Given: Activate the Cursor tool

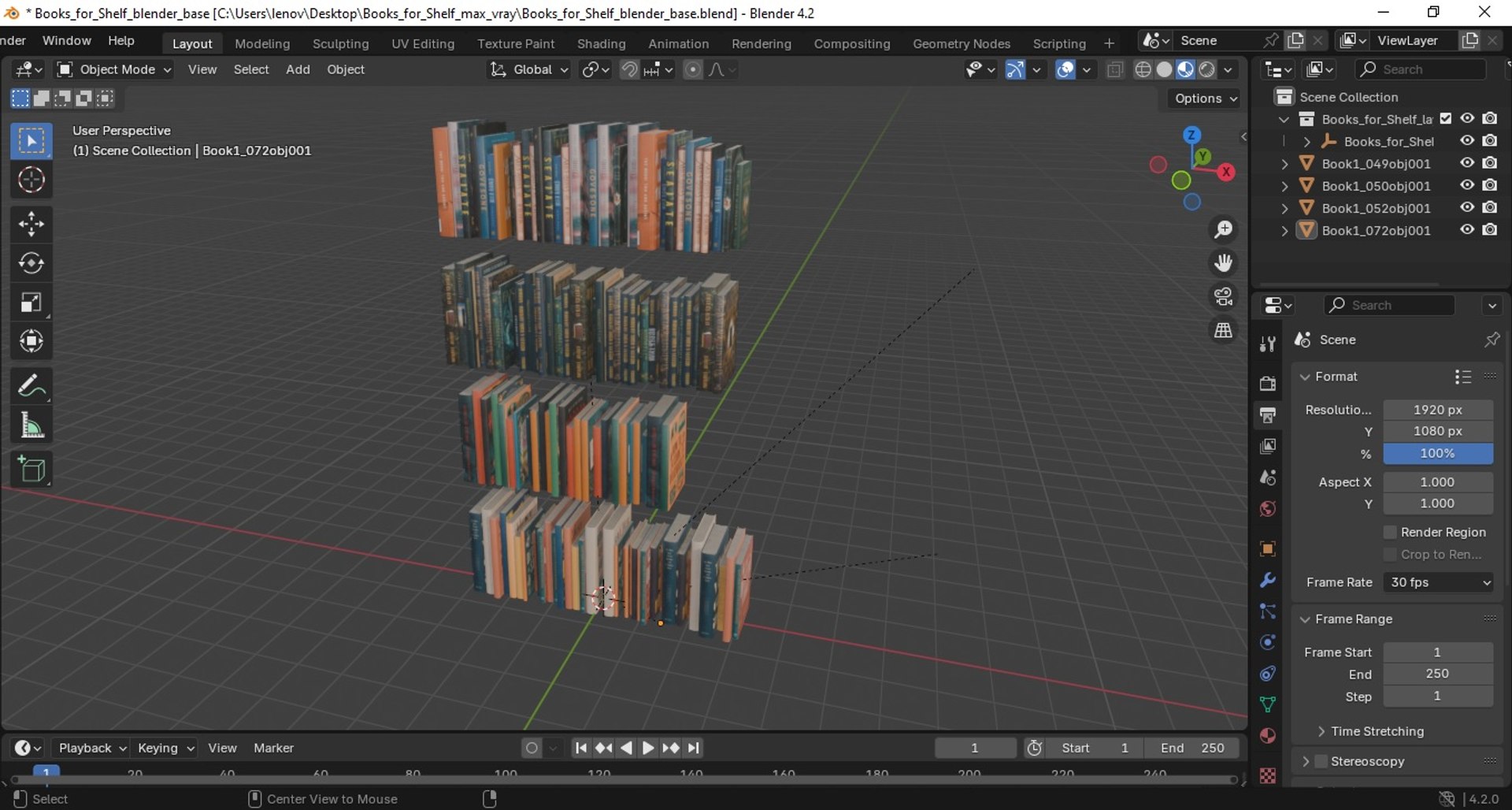Looking at the screenshot, I should (31, 180).
